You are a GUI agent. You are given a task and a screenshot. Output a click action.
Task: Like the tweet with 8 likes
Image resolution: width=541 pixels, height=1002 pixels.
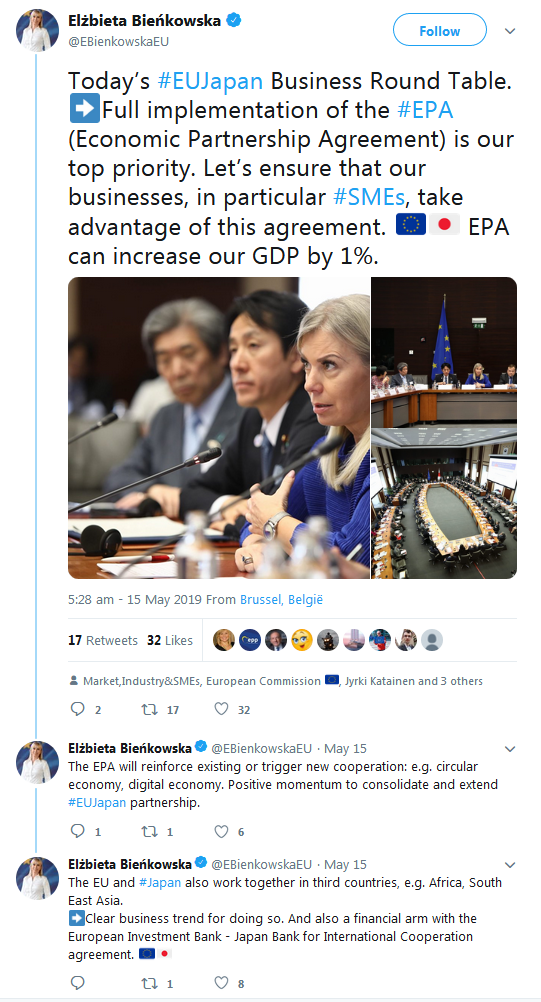click(221, 983)
